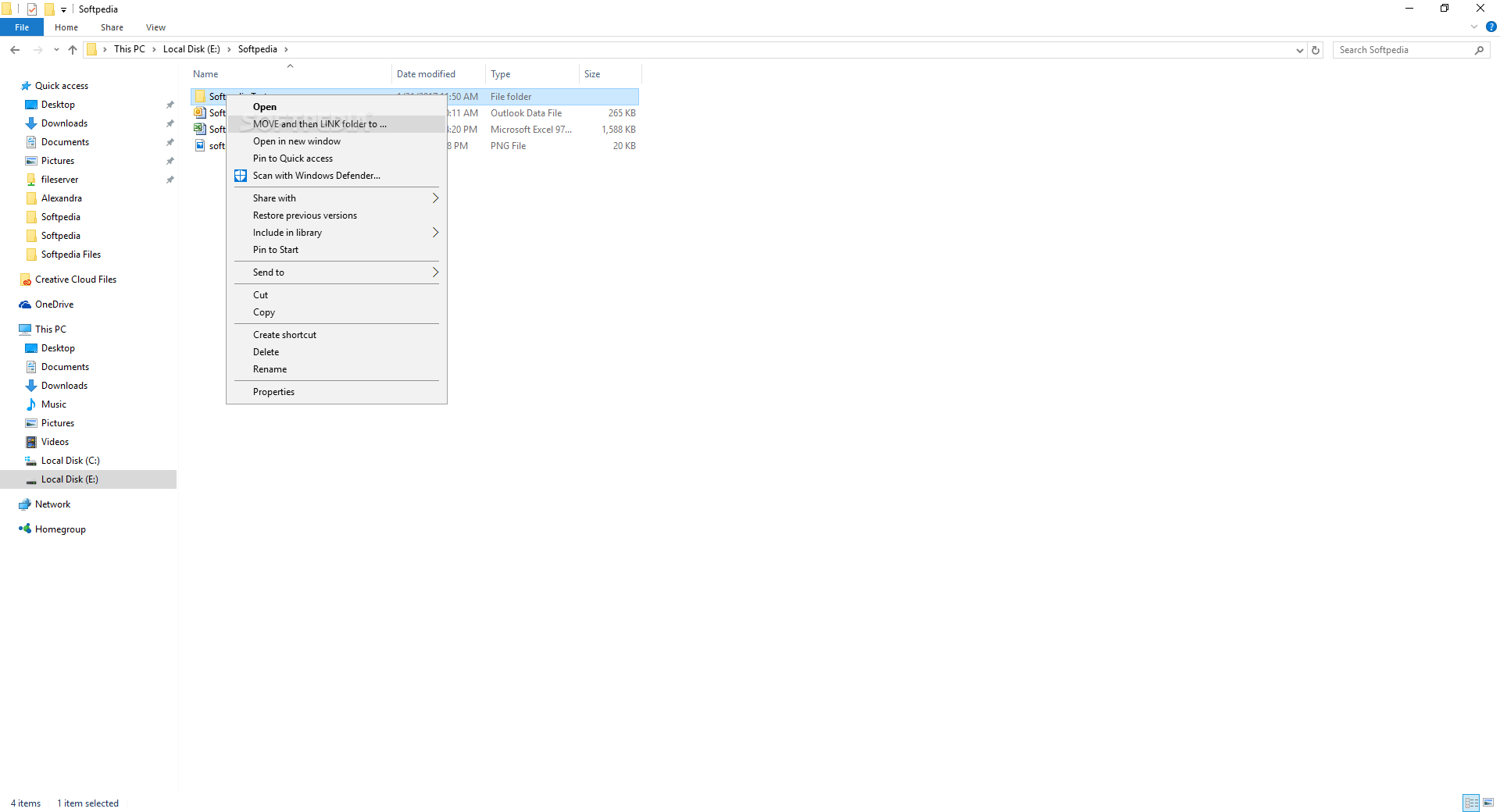
Task: Open the Quick Access Toolbar dropdown
Action: 62,9
